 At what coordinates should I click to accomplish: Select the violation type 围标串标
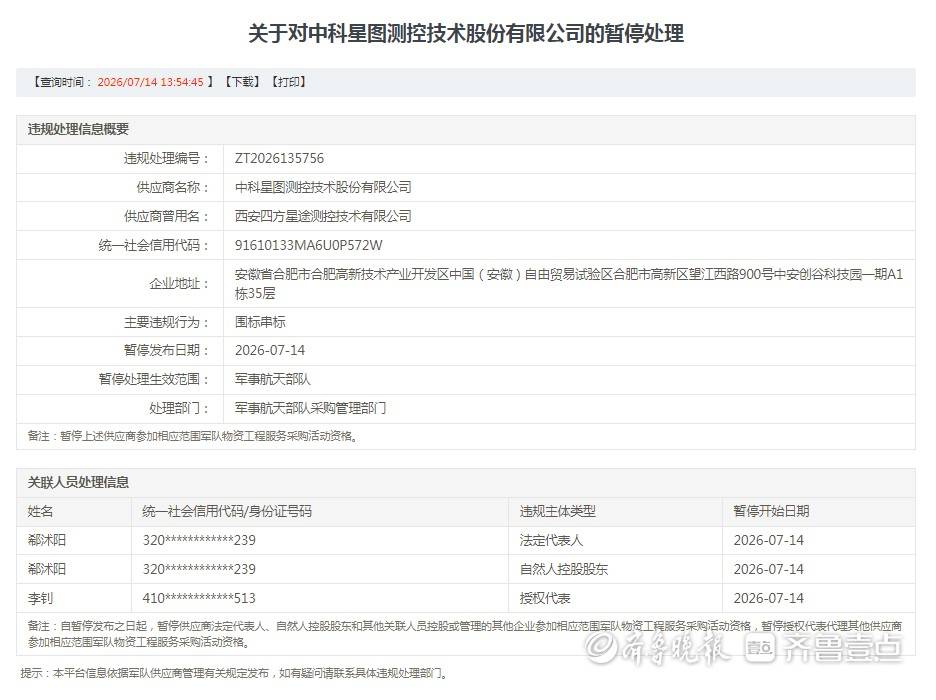pyautogui.click(x=260, y=322)
